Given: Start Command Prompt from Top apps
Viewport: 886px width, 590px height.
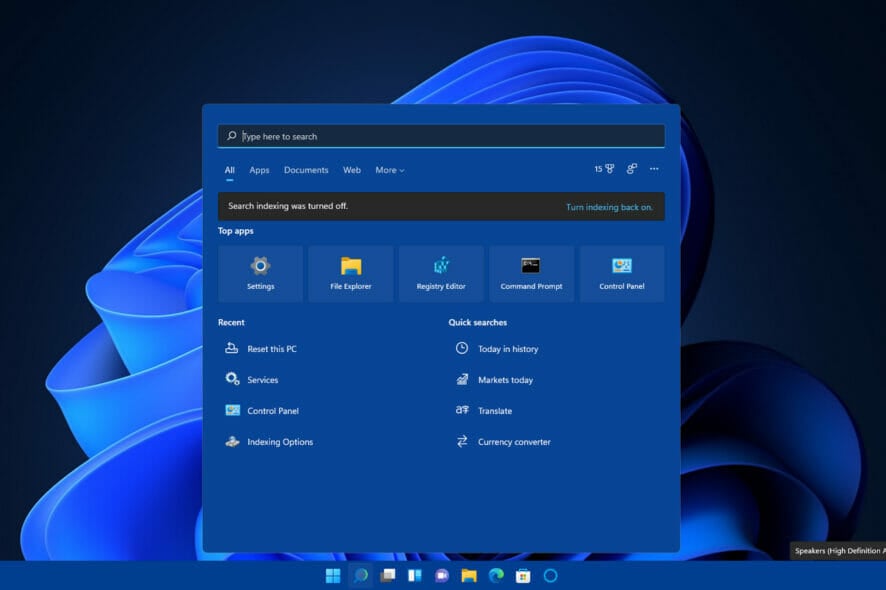Looking at the screenshot, I should point(531,273).
